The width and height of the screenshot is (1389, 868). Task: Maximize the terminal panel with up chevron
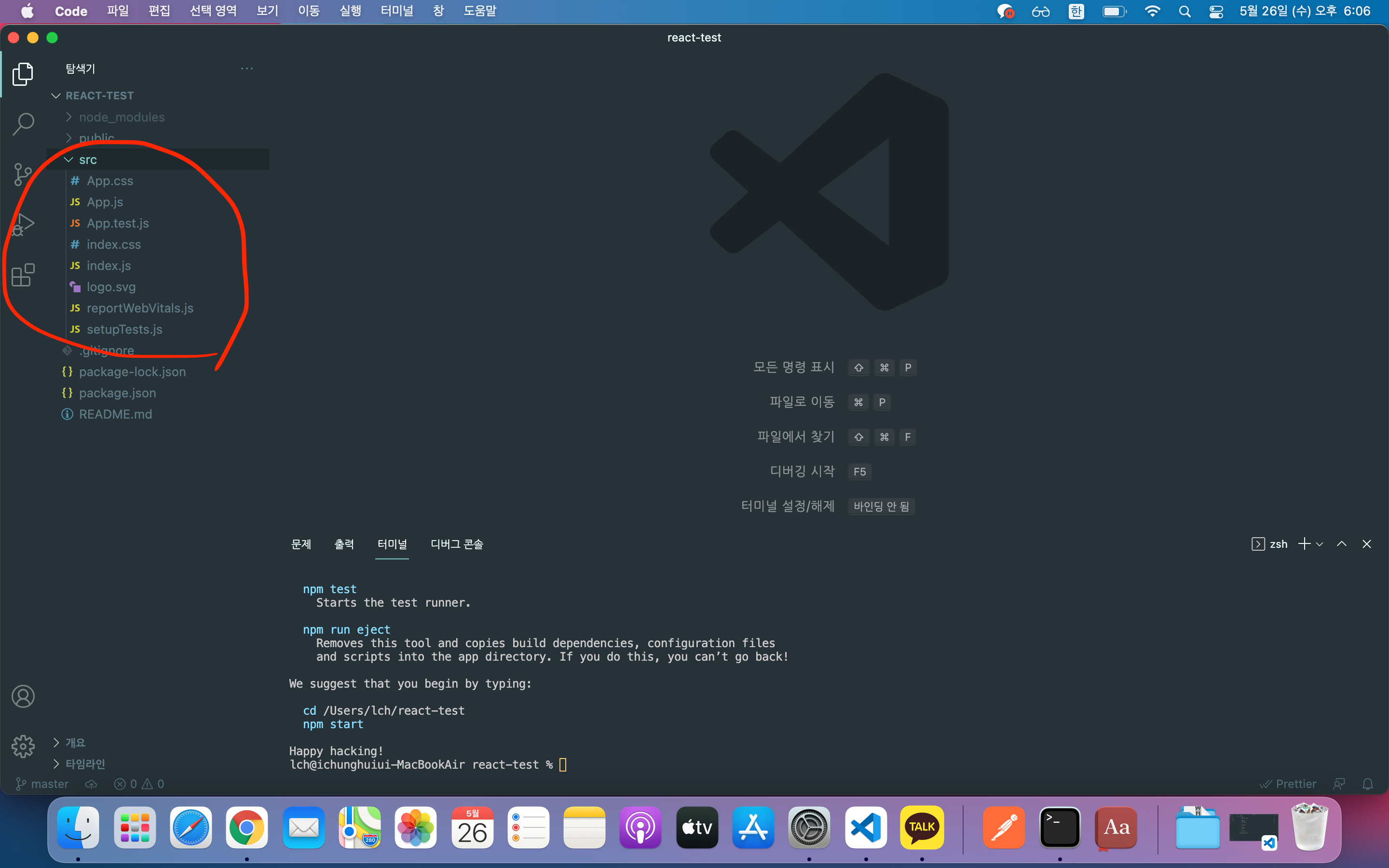point(1341,543)
